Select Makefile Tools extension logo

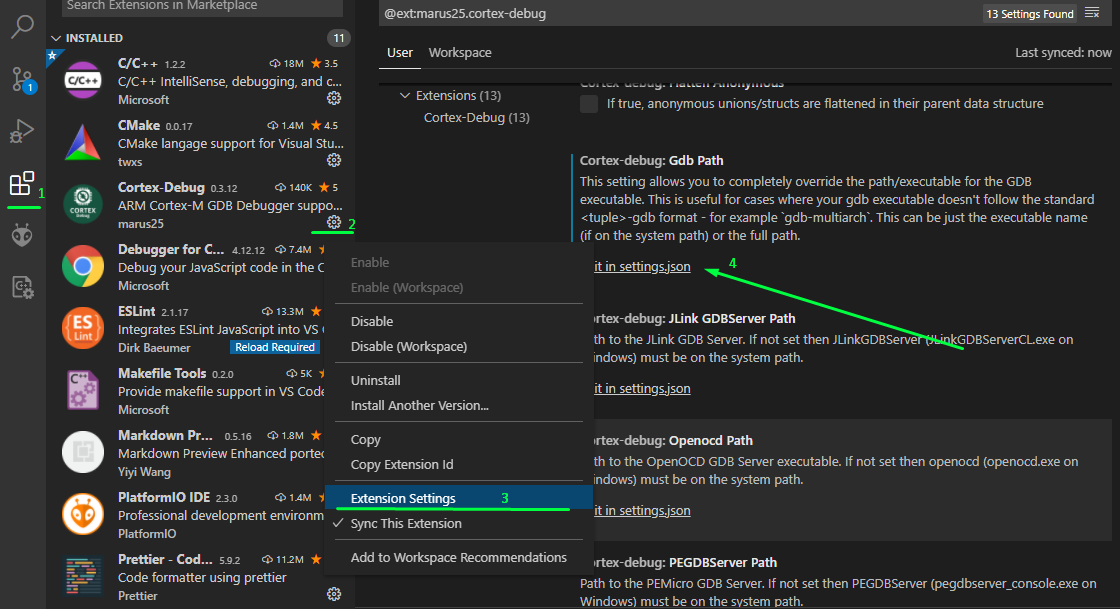(x=83, y=390)
